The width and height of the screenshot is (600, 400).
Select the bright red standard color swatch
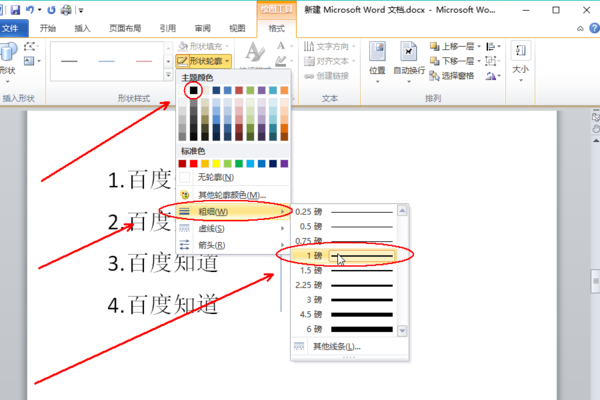pos(194,164)
